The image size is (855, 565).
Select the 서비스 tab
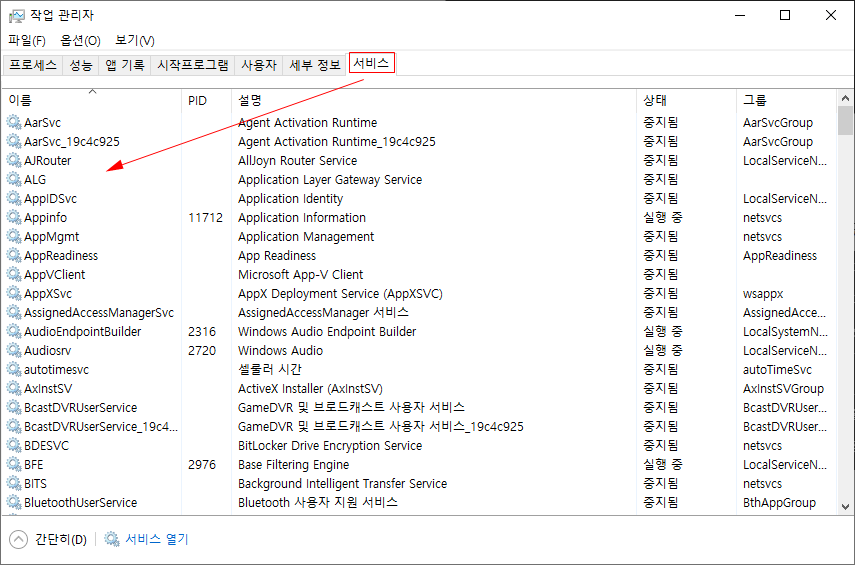click(x=371, y=63)
